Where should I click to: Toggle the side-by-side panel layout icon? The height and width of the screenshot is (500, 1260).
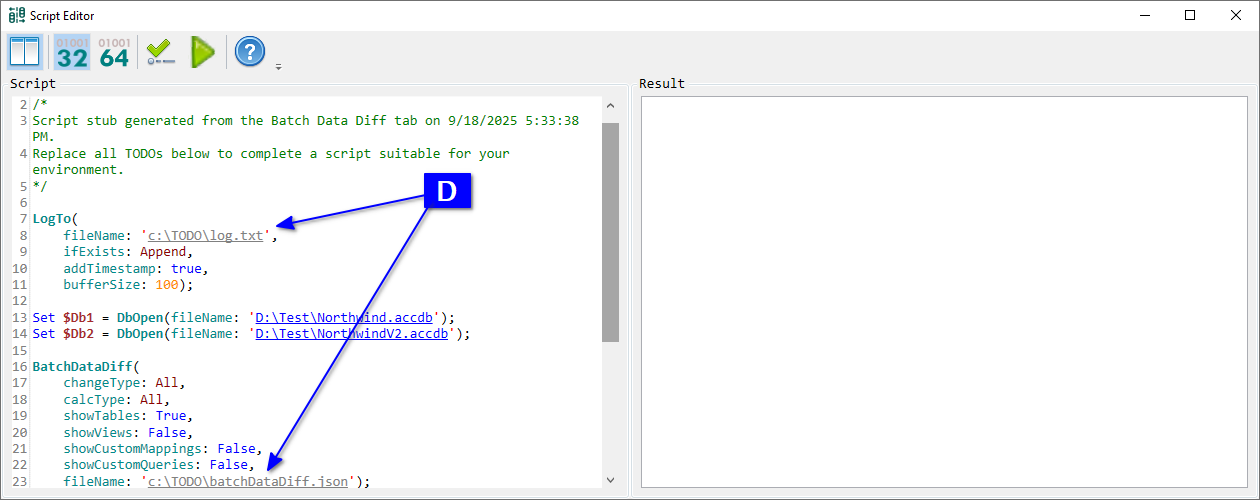click(x=24, y=52)
